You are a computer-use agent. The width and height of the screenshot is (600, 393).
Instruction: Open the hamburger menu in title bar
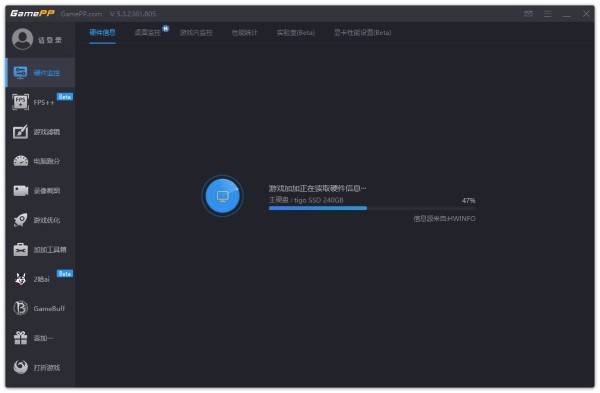548,14
